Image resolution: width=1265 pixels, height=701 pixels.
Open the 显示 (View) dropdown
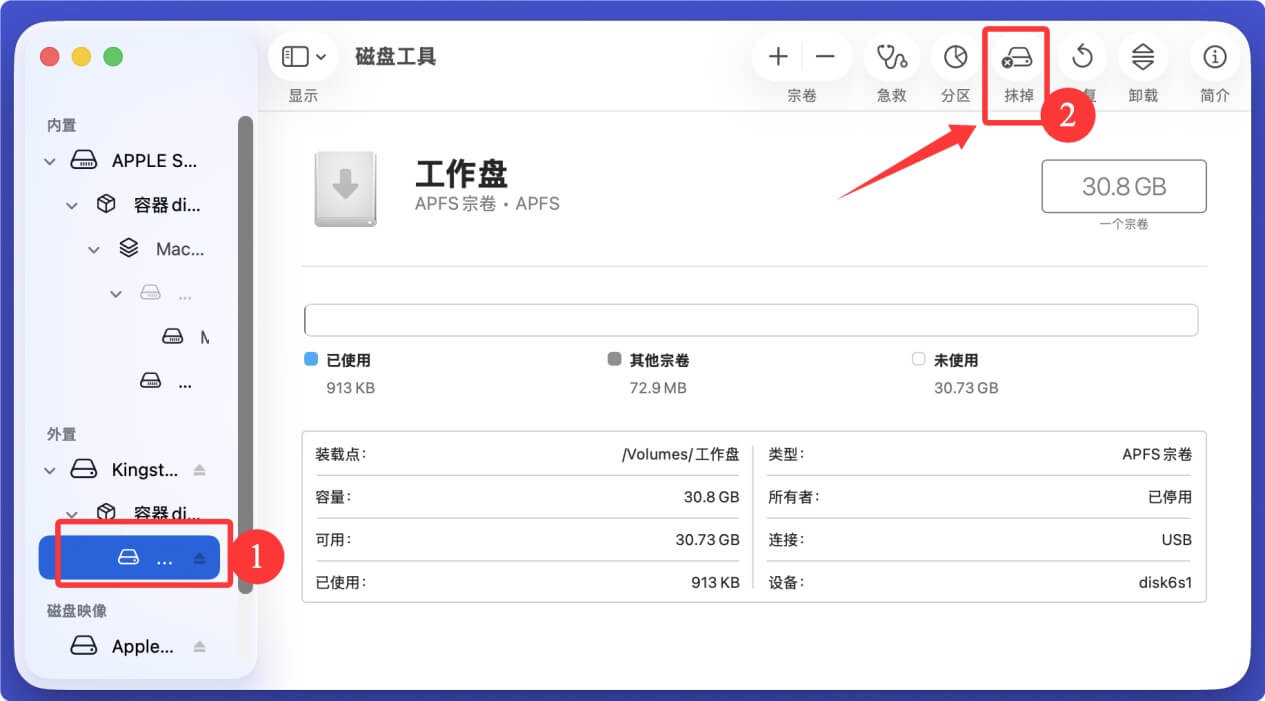click(x=302, y=56)
